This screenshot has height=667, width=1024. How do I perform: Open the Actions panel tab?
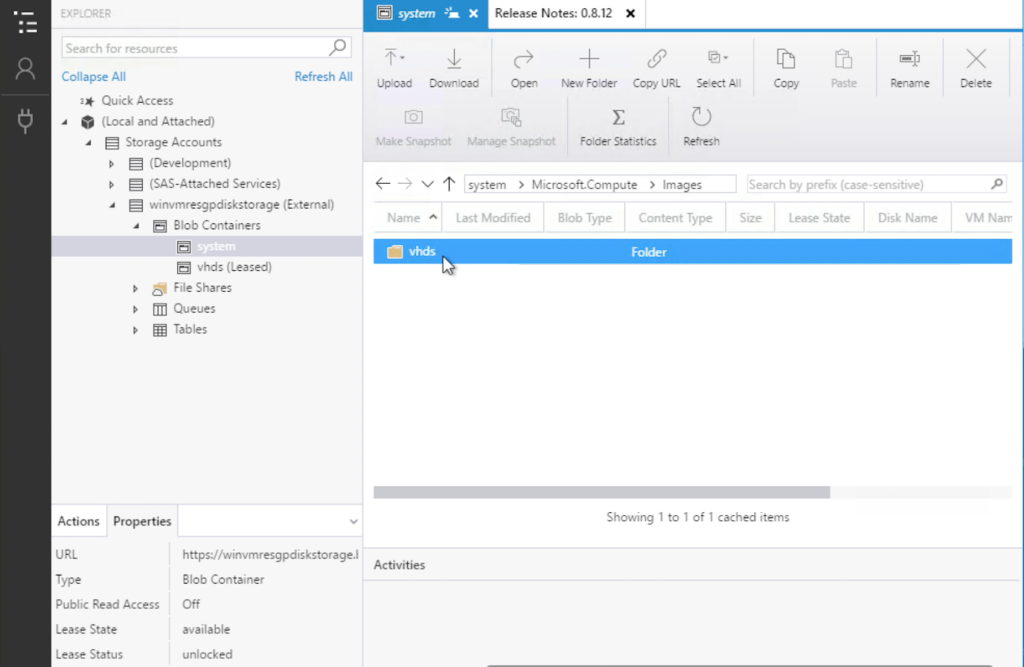(x=78, y=521)
